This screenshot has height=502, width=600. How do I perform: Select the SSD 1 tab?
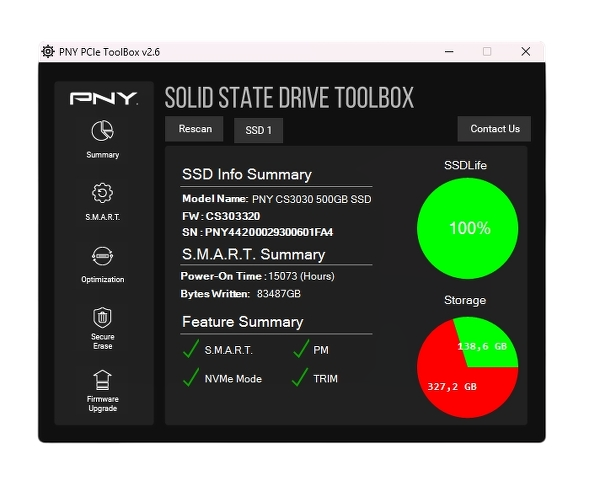click(x=258, y=130)
